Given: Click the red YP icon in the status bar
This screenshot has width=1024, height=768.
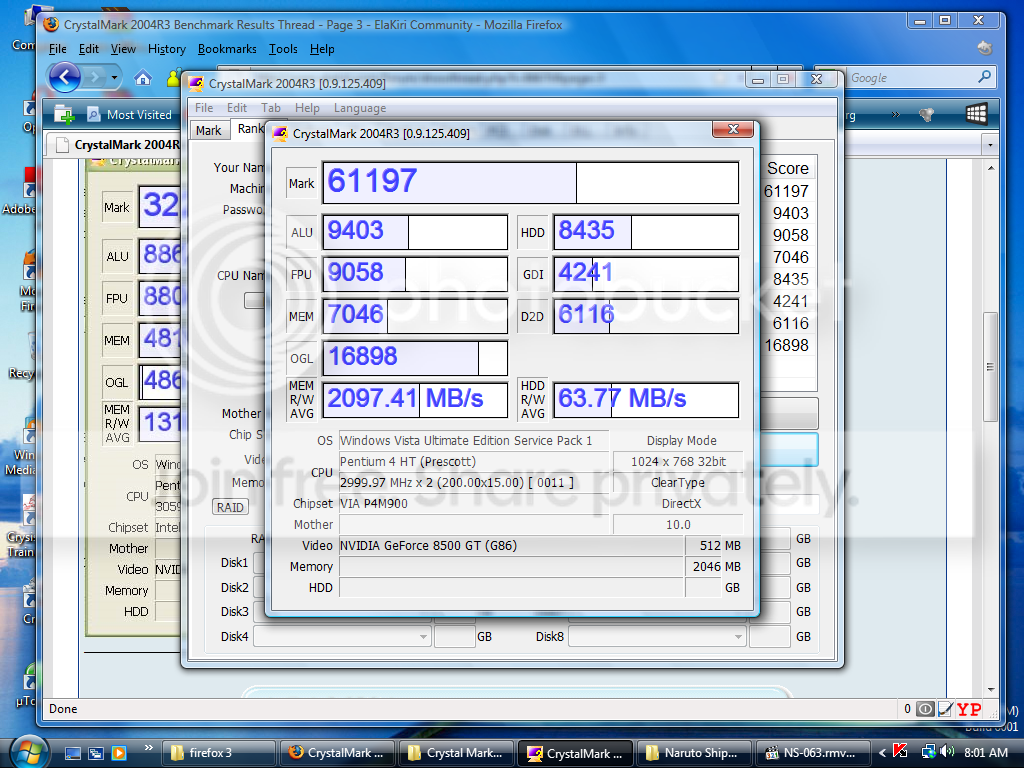Looking at the screenshot, I should point(968,709).
